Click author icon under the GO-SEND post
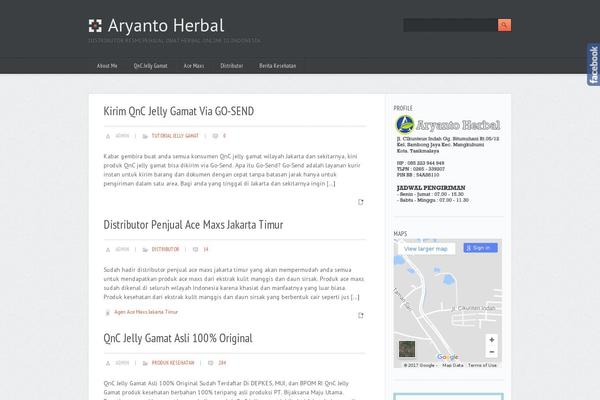Screen dimensions: 600x400 pos(108,136)
